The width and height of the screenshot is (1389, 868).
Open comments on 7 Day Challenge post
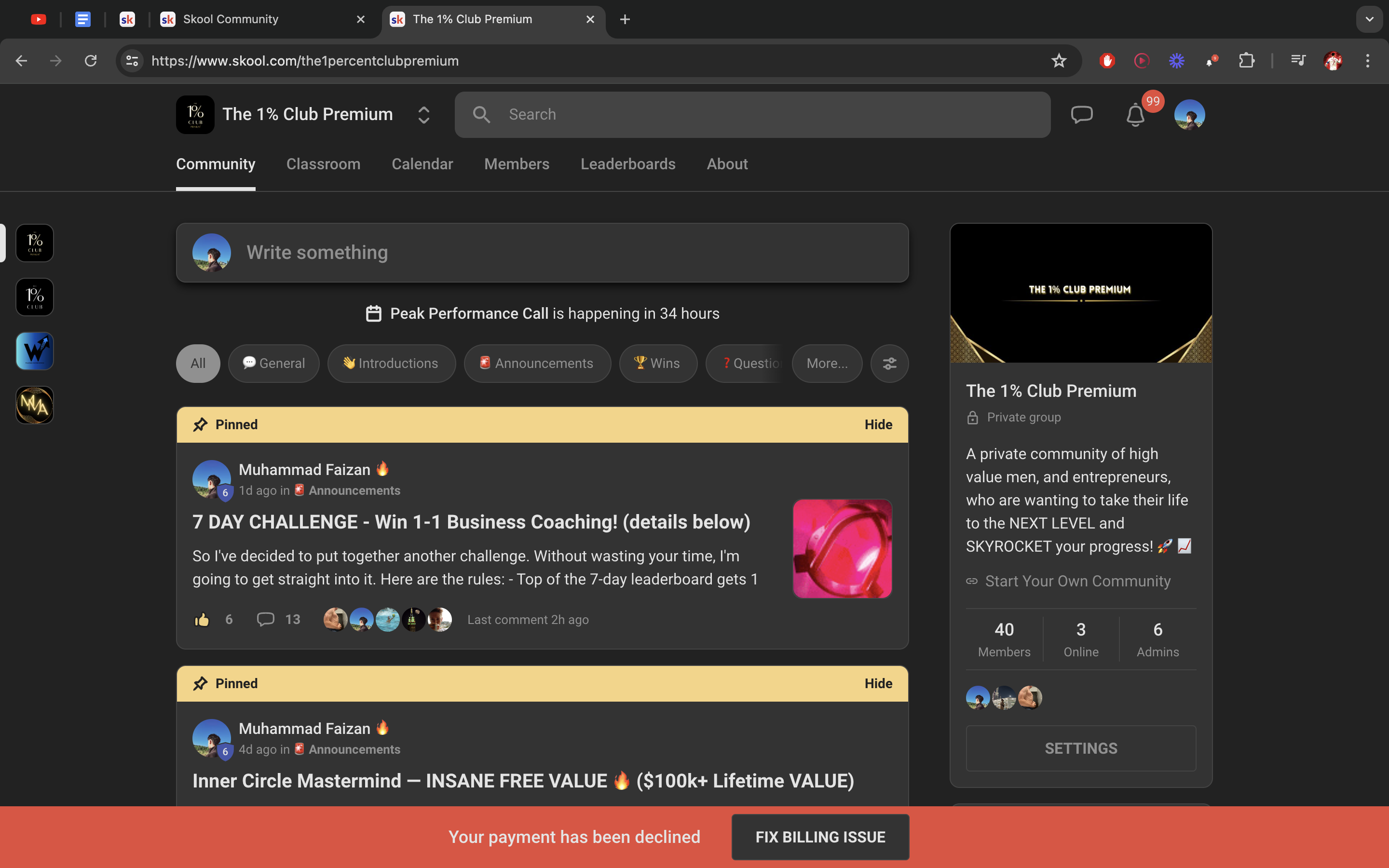[265, 620]
